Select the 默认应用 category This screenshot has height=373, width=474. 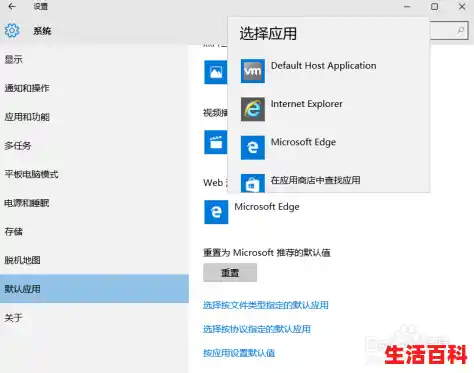click(94, 289)
